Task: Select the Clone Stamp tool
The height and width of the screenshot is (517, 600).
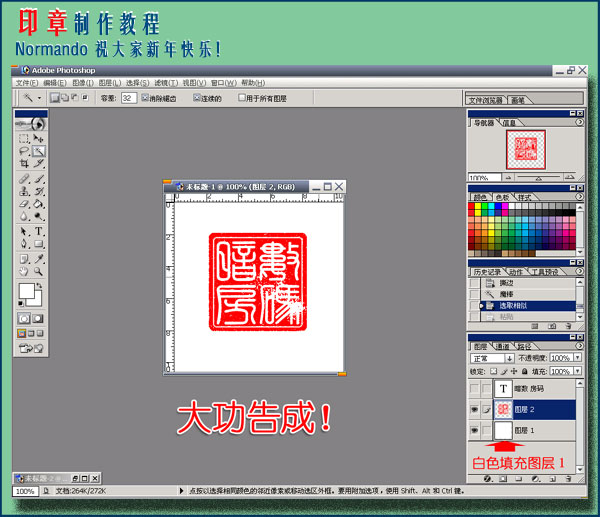Action: [24, 191]
